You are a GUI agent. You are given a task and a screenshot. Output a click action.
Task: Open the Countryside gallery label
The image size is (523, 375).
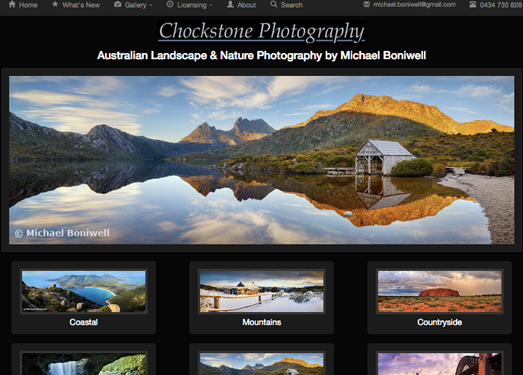[x=440, y=322]
